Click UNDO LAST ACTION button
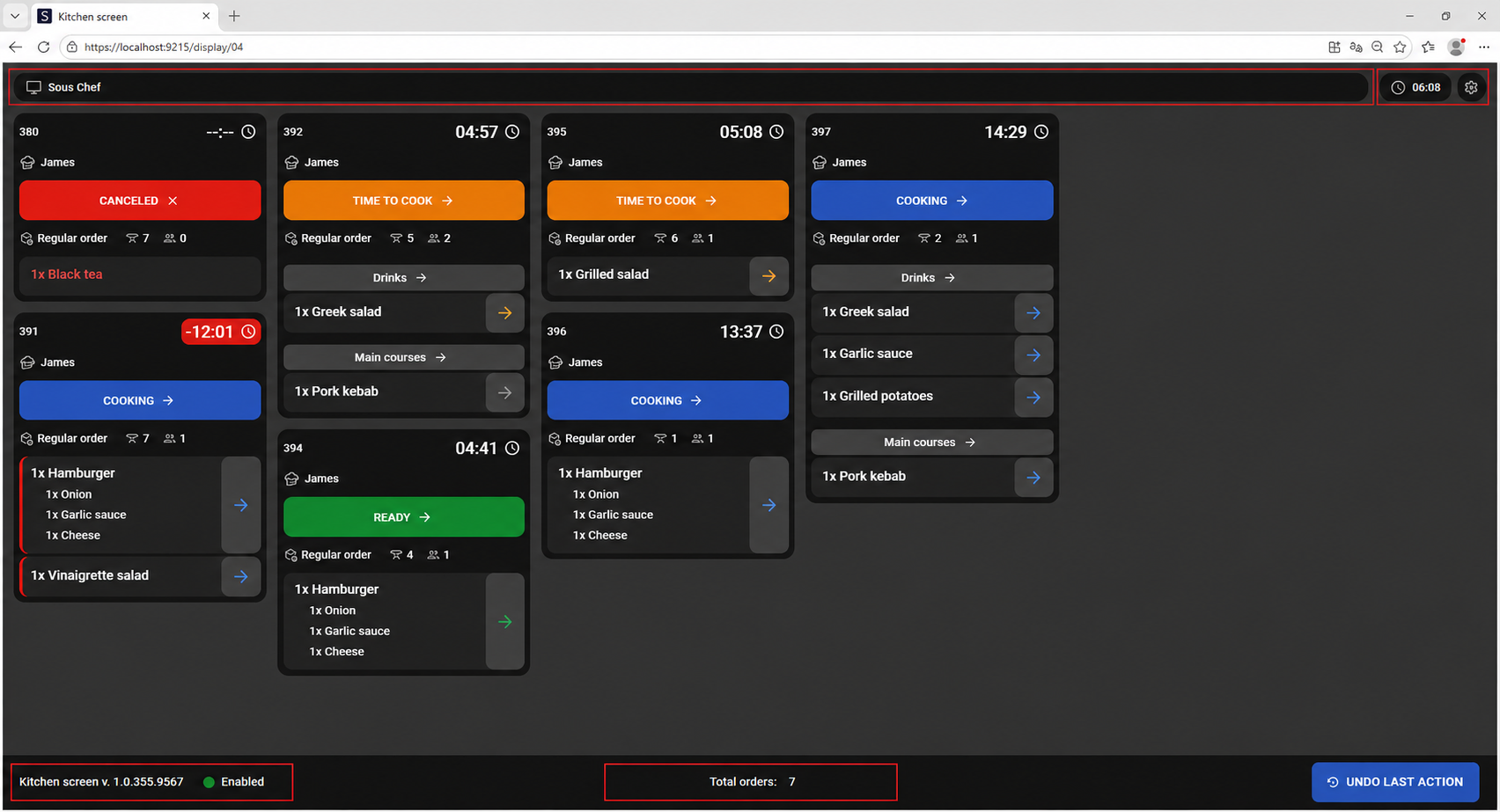Viewport: 1500px width, 812px height. coord(1395,782)
